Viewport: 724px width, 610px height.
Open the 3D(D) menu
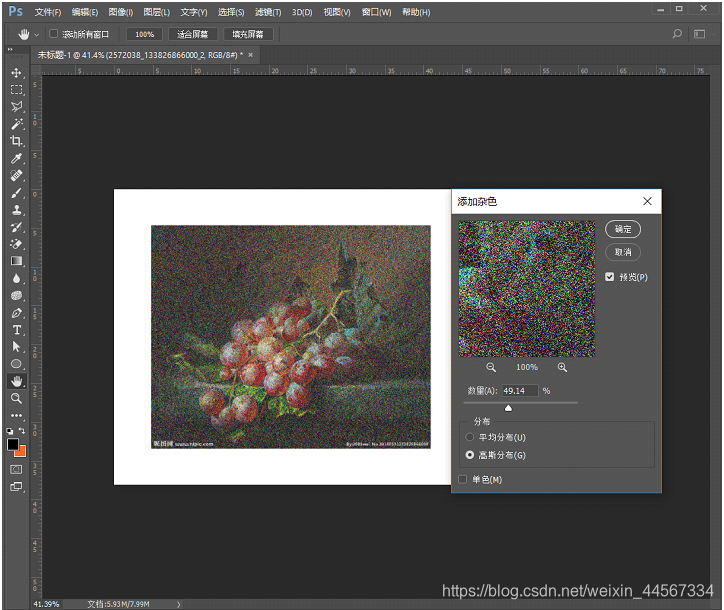point(302,12)
